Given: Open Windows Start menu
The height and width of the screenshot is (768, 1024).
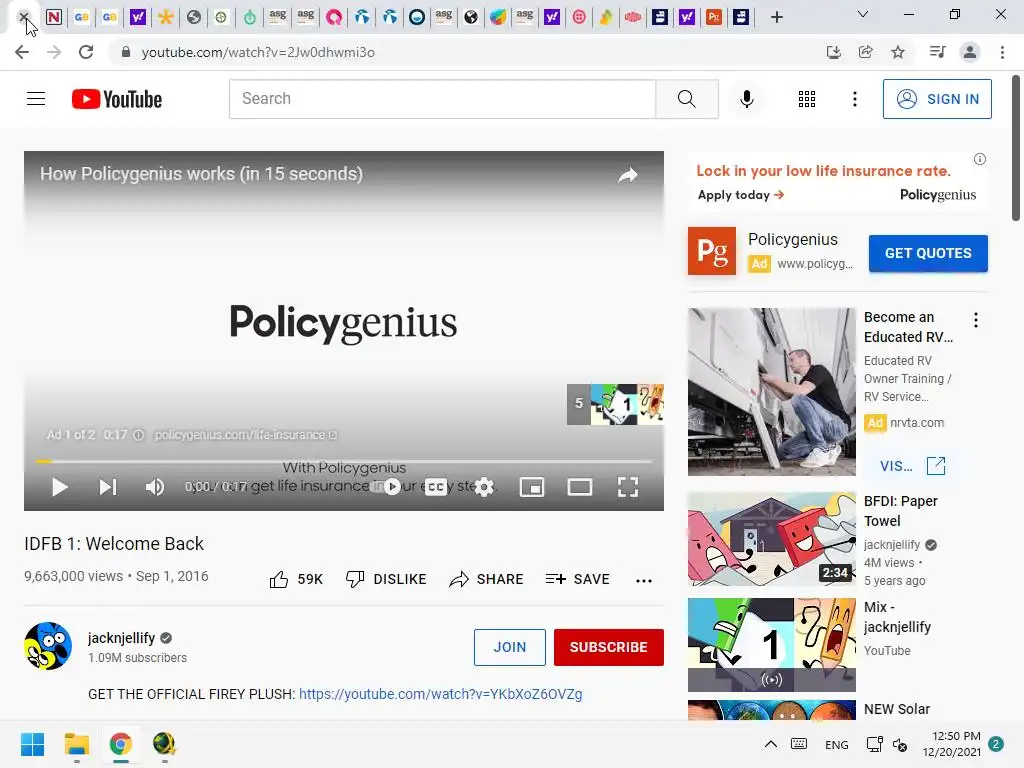Looking at the screenshot, I should click(x=32, y=744).
